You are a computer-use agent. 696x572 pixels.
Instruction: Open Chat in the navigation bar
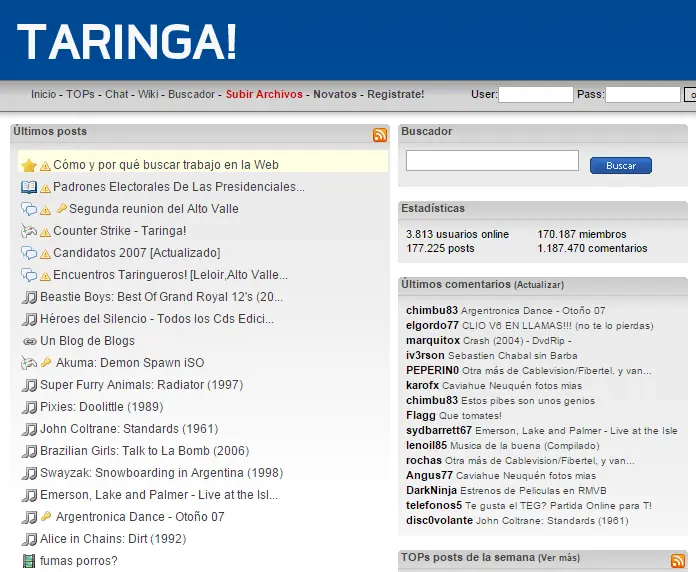click(x=117, y=94)
